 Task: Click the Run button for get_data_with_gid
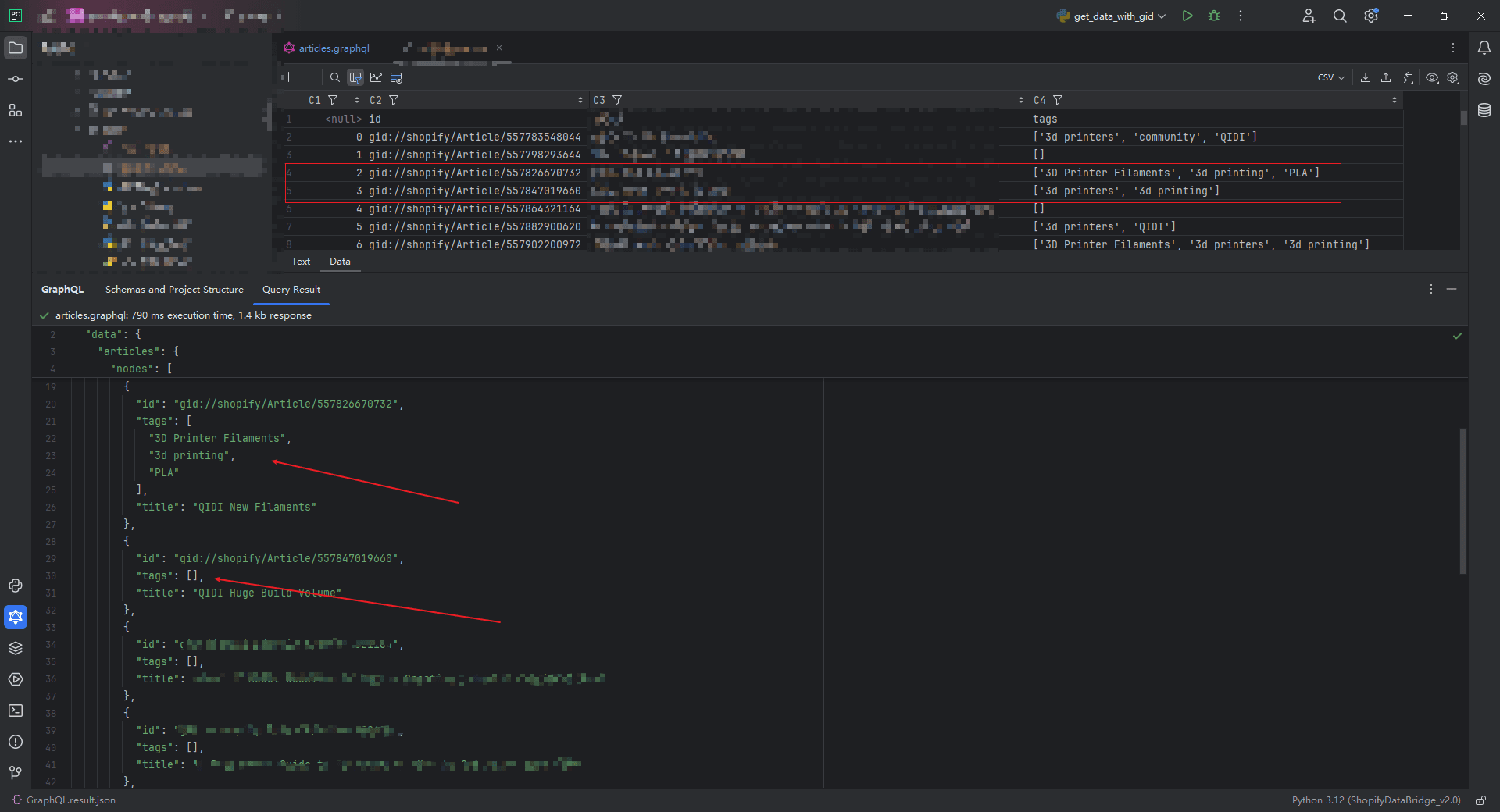tap(1187, 16)
